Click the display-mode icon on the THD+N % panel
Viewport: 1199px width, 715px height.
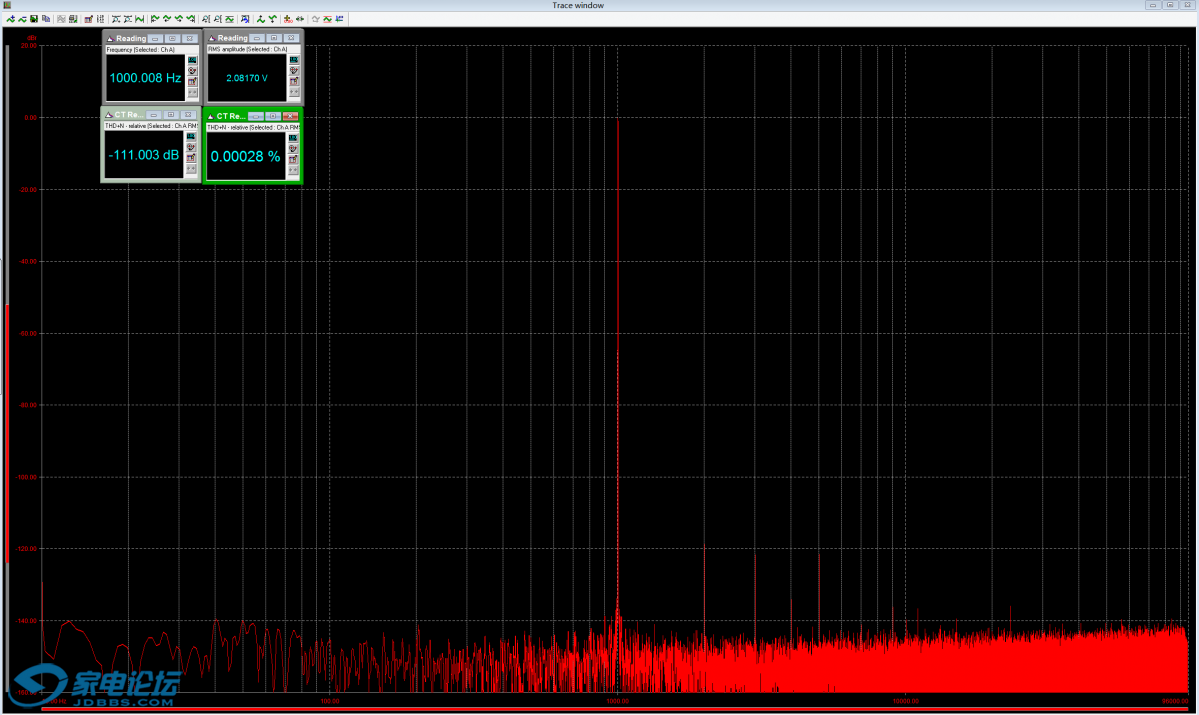pos(292,135)
